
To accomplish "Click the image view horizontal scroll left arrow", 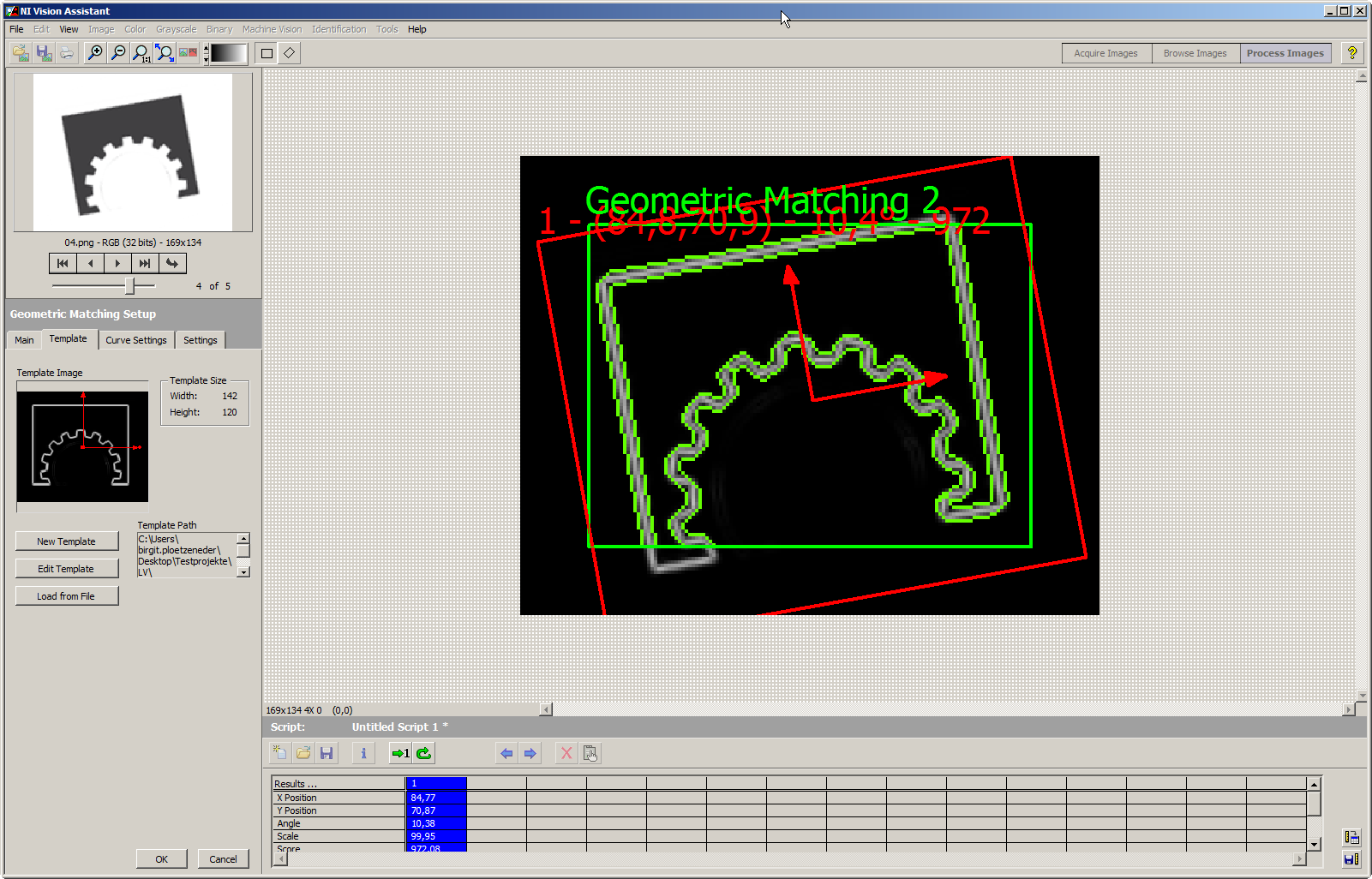I will point(546,709).
